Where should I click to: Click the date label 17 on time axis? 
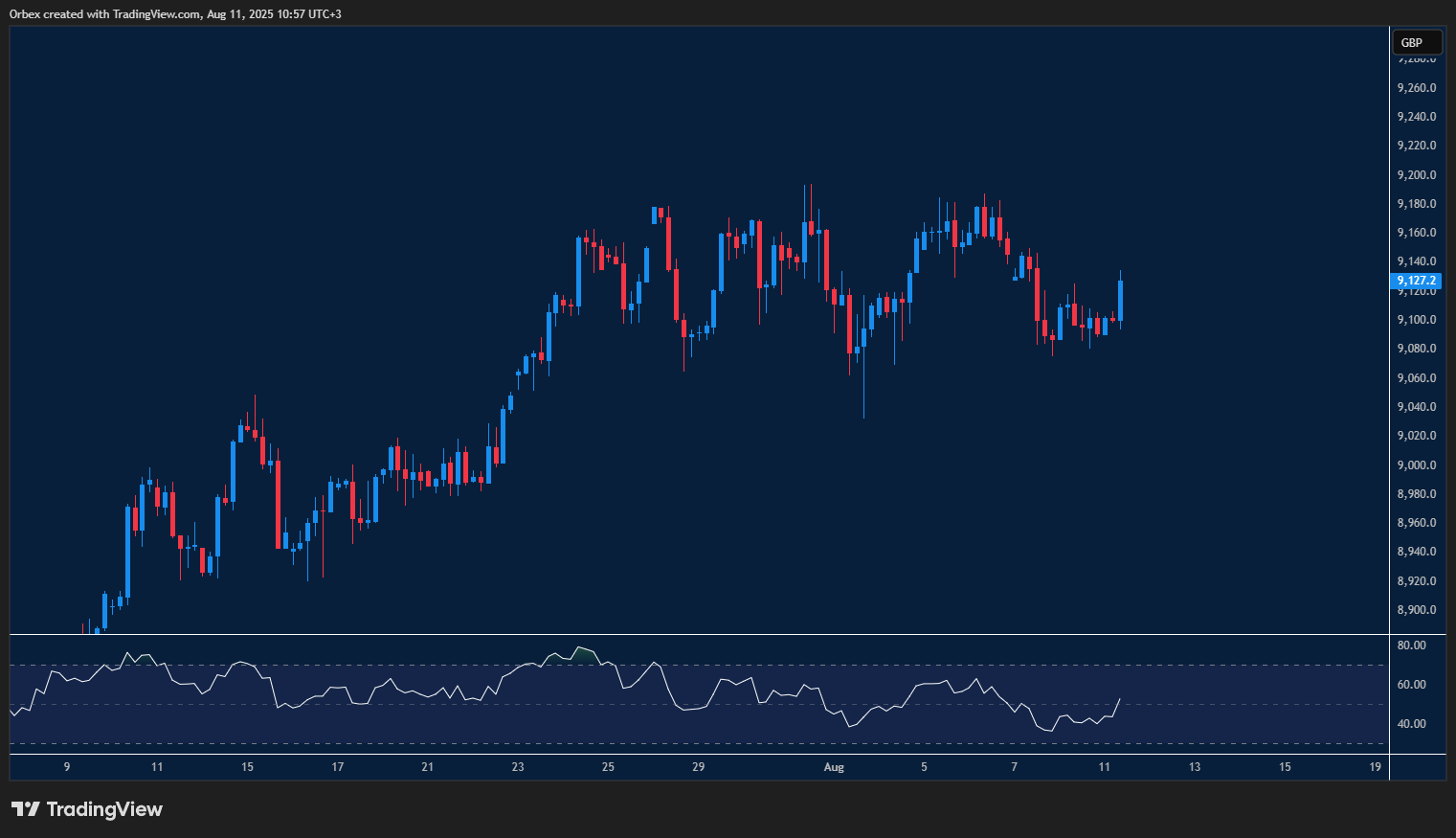(x=338, y=767)
